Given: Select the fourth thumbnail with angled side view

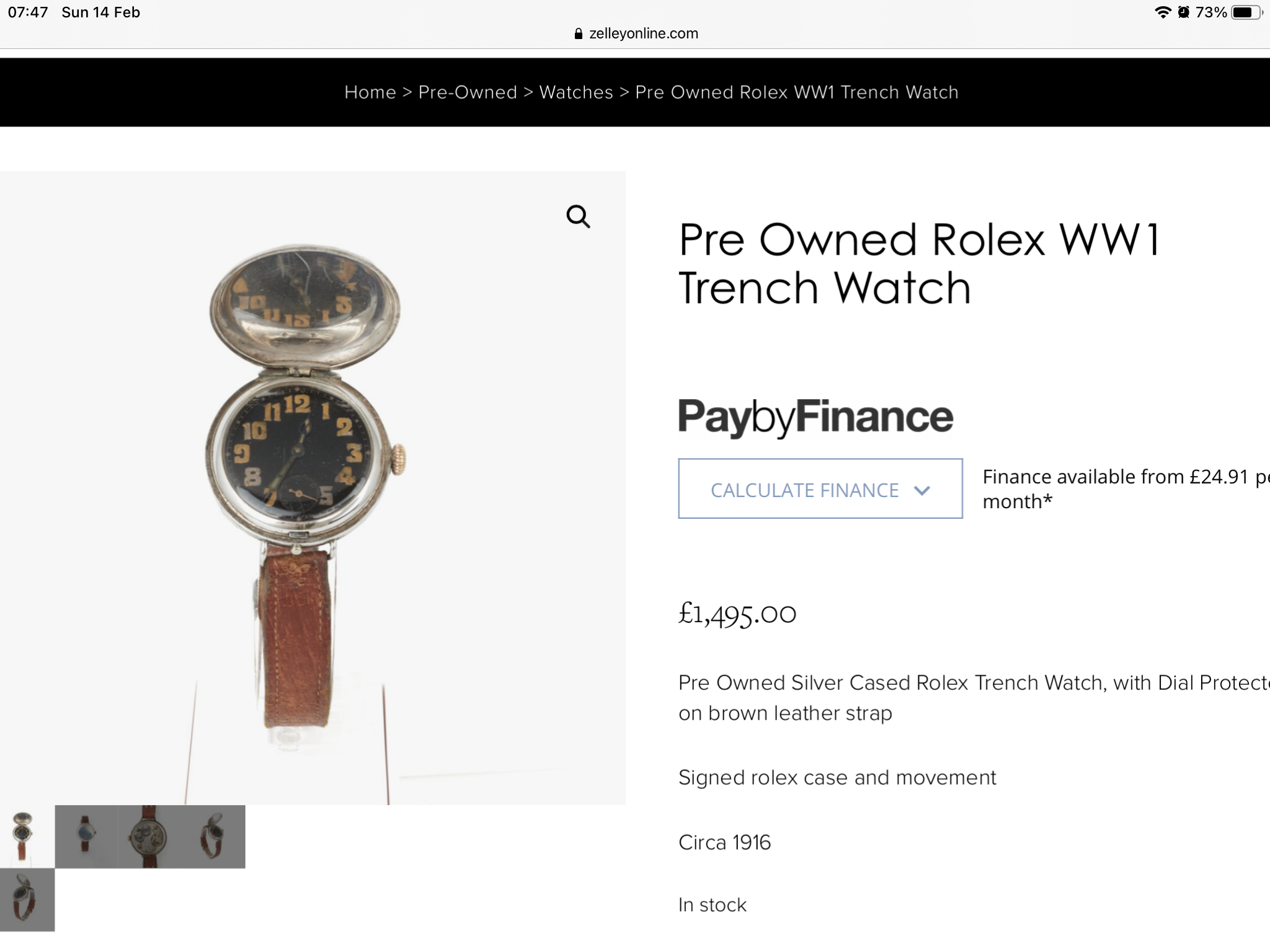Looking at the screenshot, I should click(x=213, y=836).
